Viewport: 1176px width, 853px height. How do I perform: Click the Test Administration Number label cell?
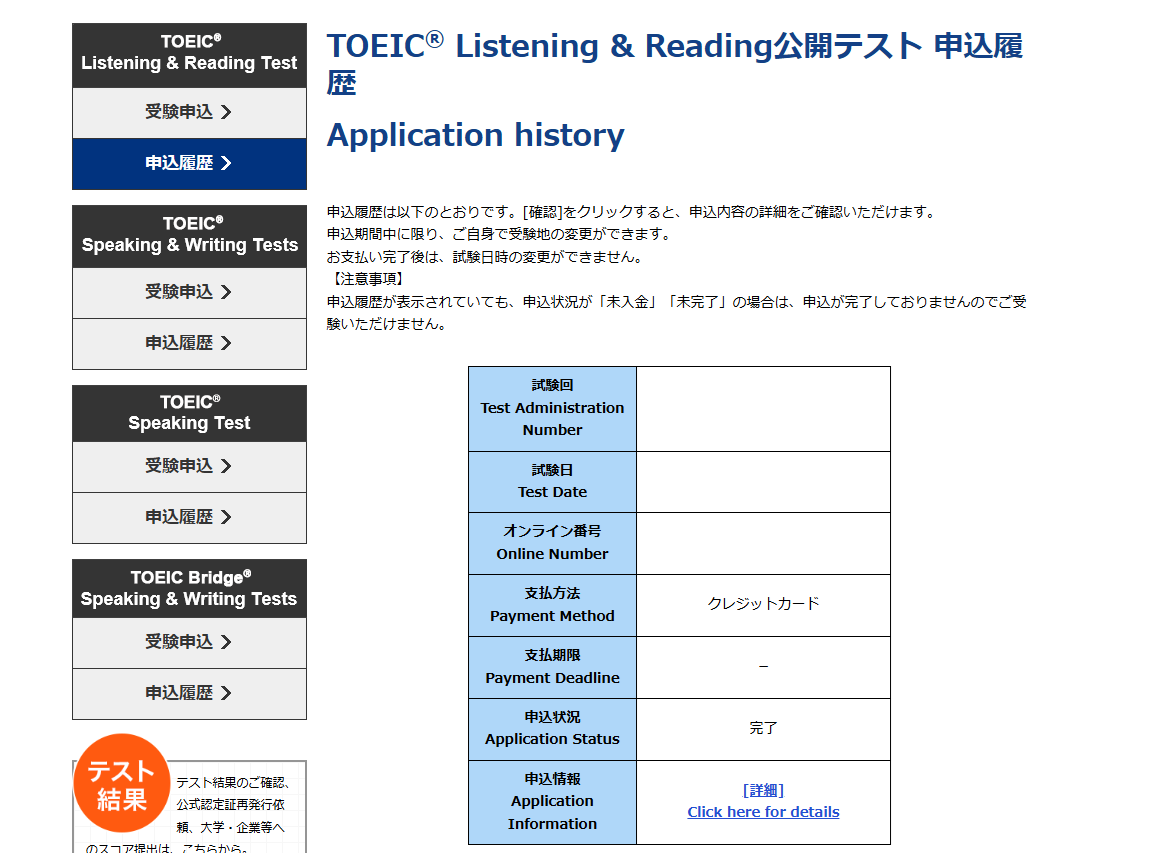pyautogui.click(x=552, y=409)
